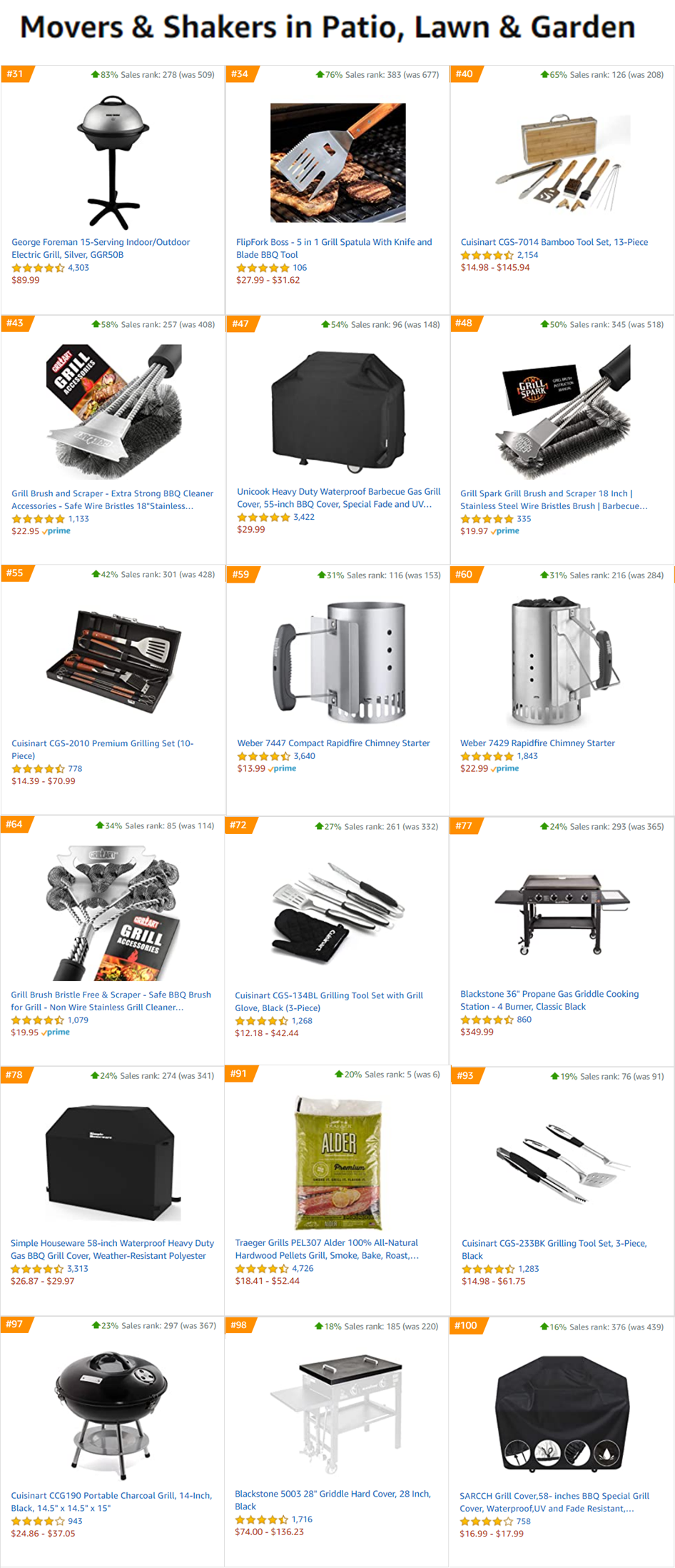Click the star rating for the Weber 7429 Chimney Starter
The height and width of the screenshot is (1568, 675).
pos(487,756)
